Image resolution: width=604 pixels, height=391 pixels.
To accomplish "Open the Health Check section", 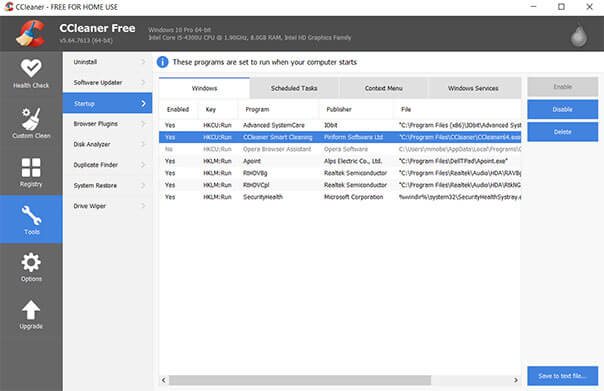I will point(31,74).
